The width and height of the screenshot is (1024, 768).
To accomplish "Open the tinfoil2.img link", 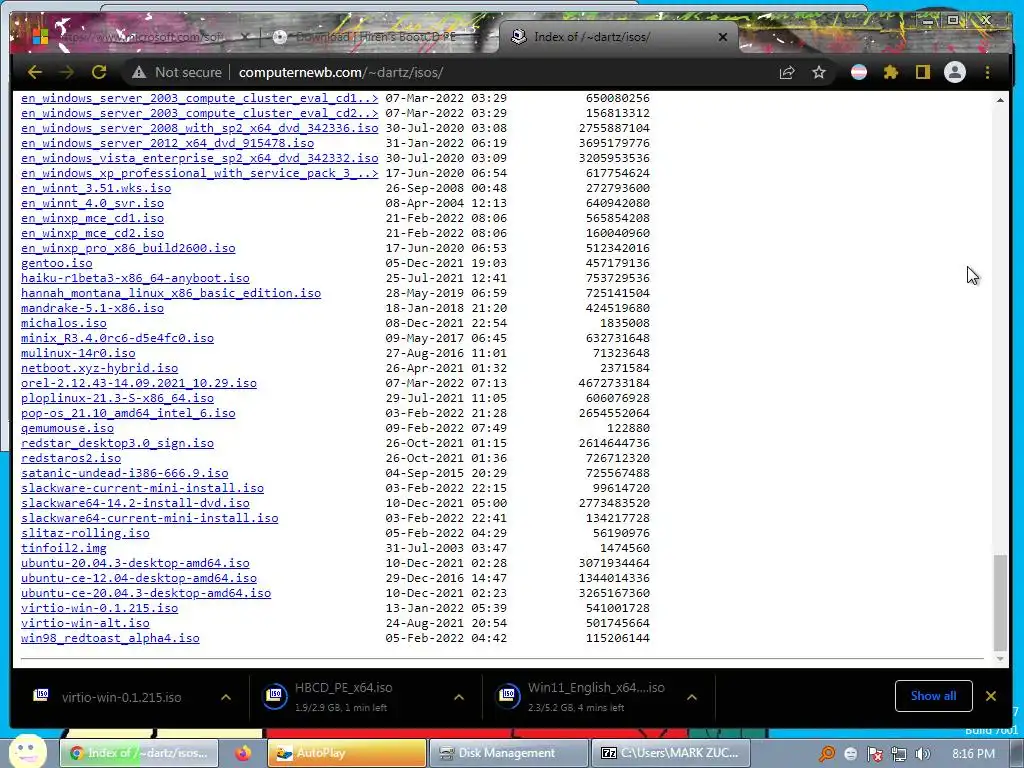I will 64,549.
